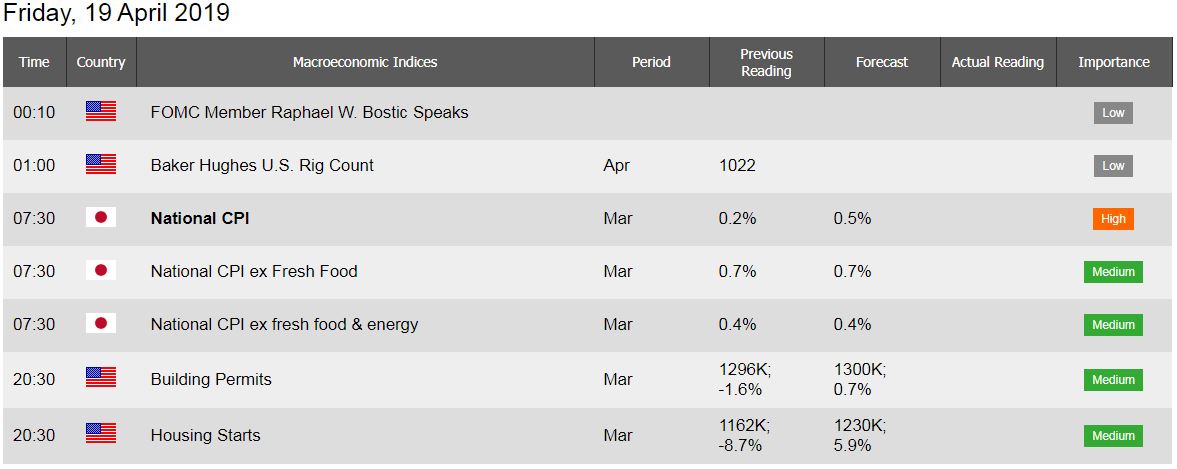The height and width of the screenshot is (469, 1177).
Task: Click Medium badge for Housing Starts
Action: (x=1113, y=435)
